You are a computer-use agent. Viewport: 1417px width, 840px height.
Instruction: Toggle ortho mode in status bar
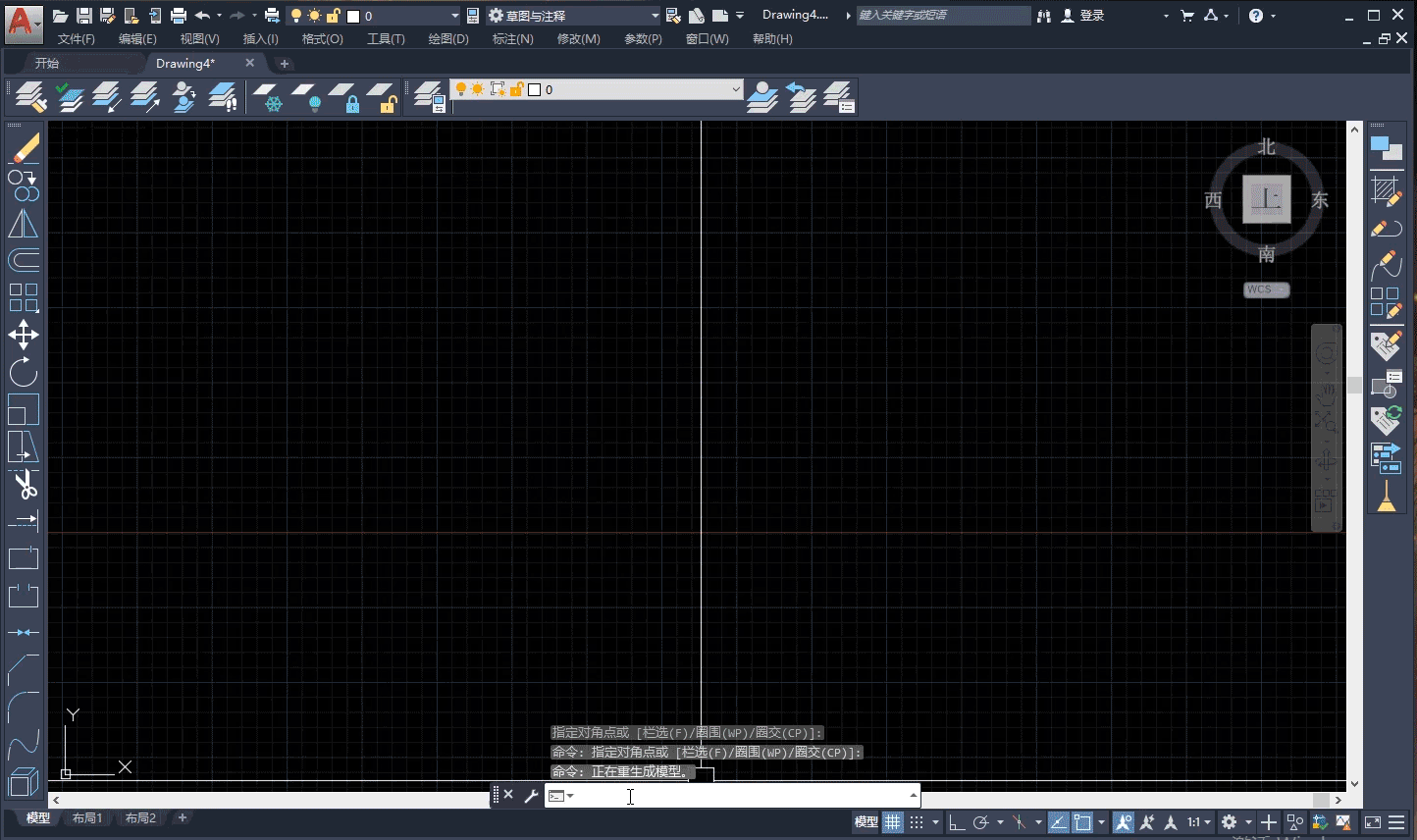click(957, 822)
